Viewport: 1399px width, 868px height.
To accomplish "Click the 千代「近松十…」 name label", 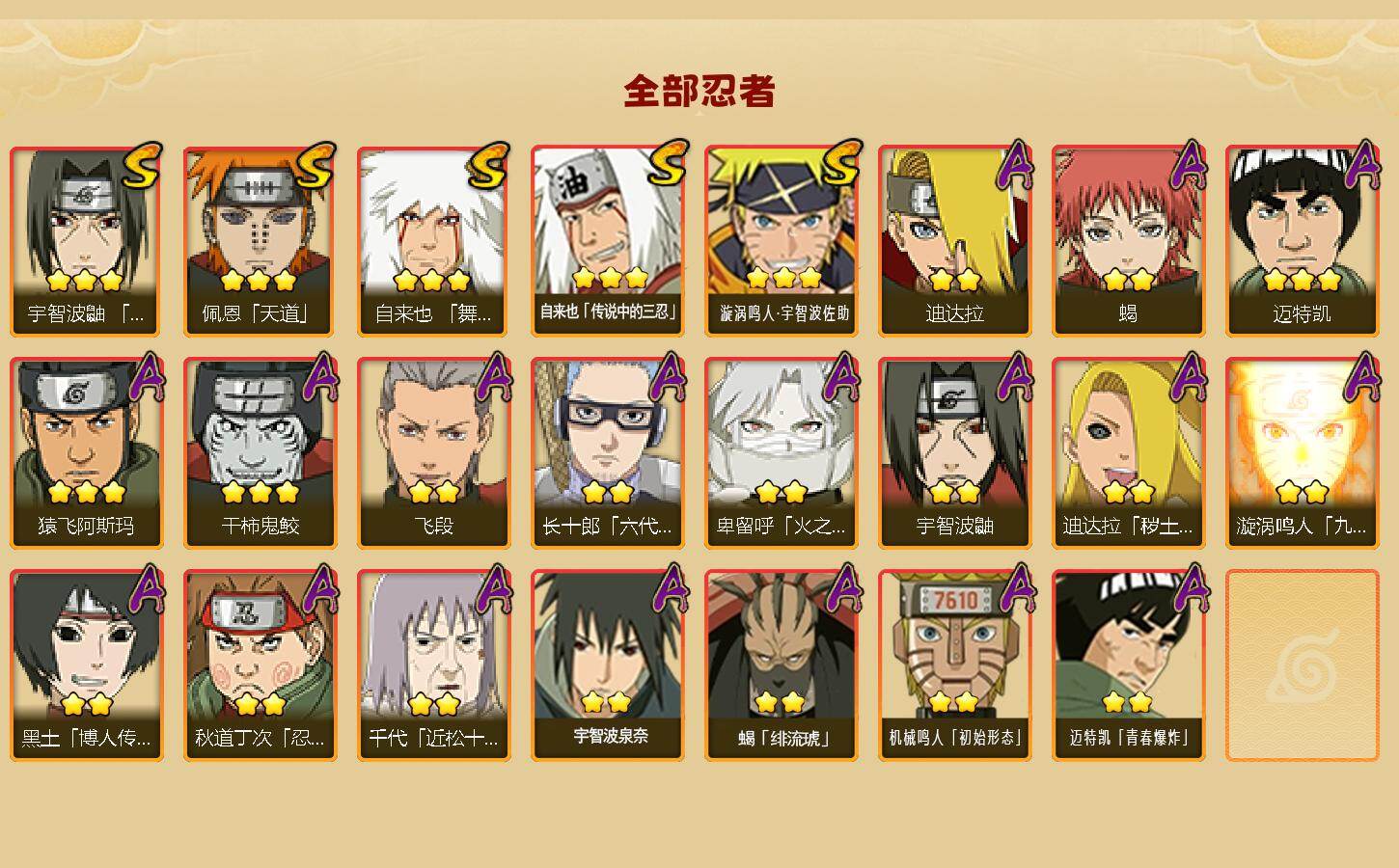I will (x=434, y=739).
